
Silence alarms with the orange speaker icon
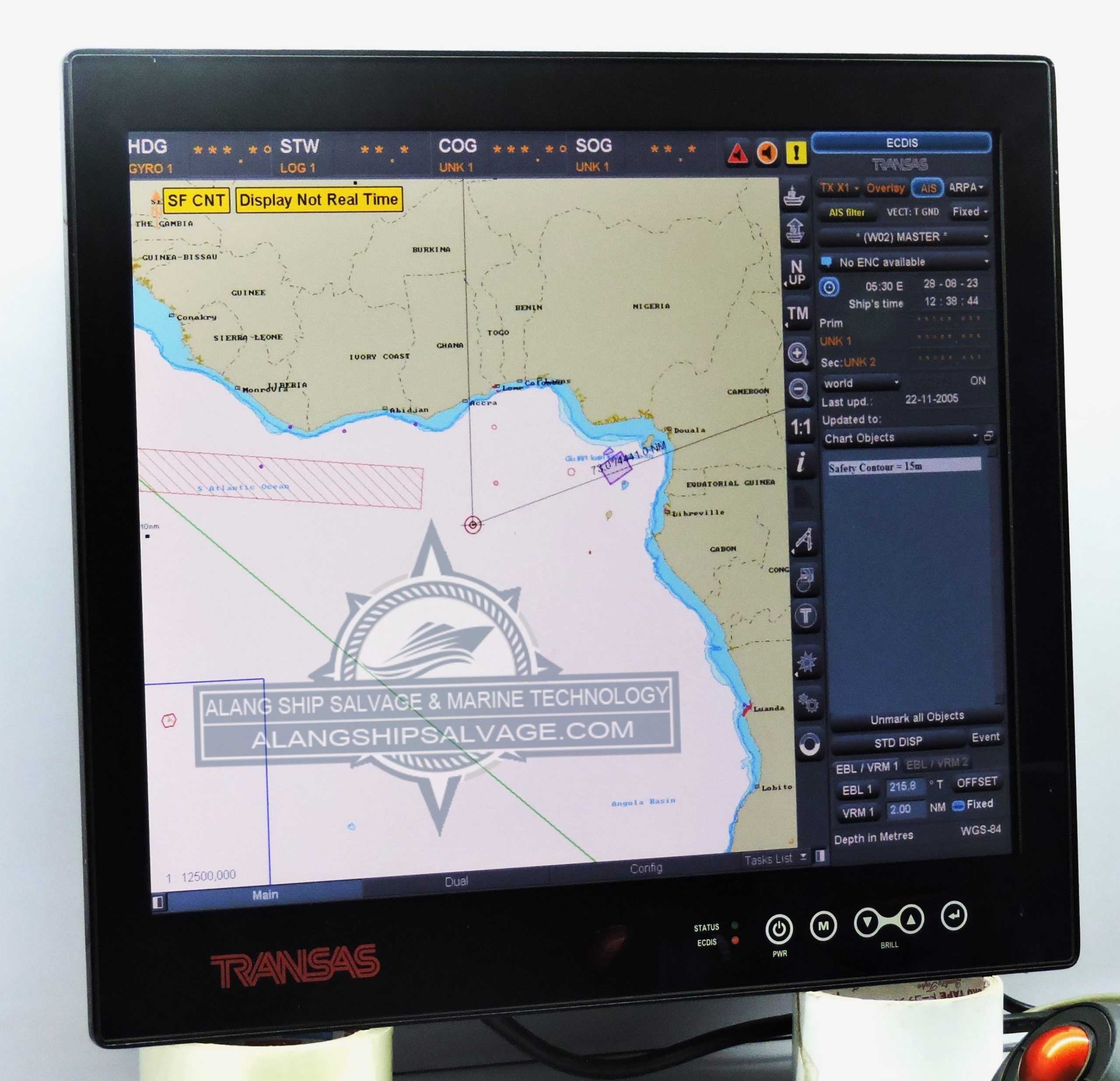click(x=767, y=153)
